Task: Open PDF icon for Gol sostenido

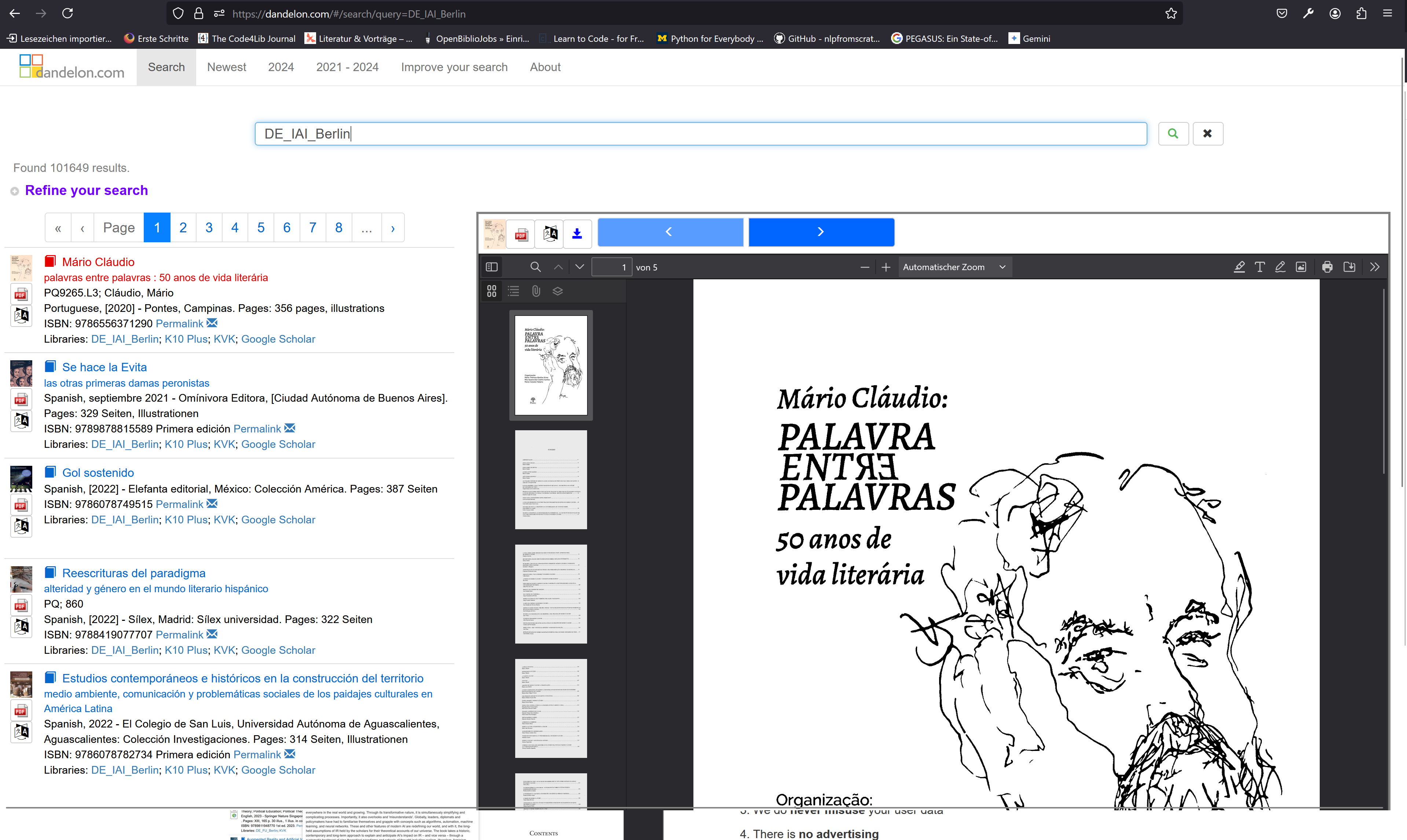Action: tap(21, 505)
